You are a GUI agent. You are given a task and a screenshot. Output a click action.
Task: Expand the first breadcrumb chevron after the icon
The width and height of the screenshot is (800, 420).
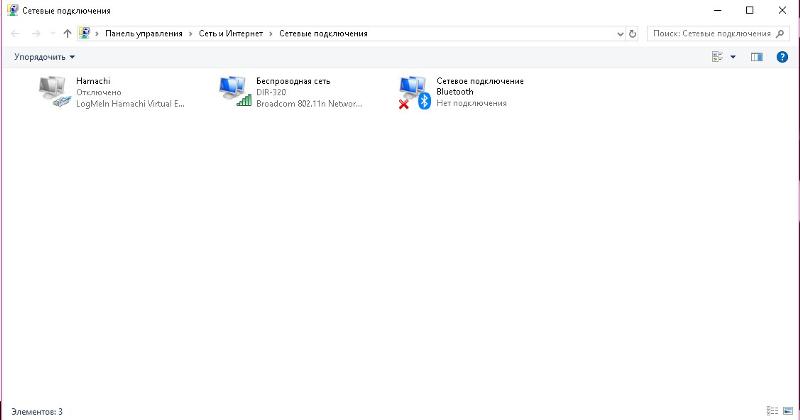coord(97,34)
